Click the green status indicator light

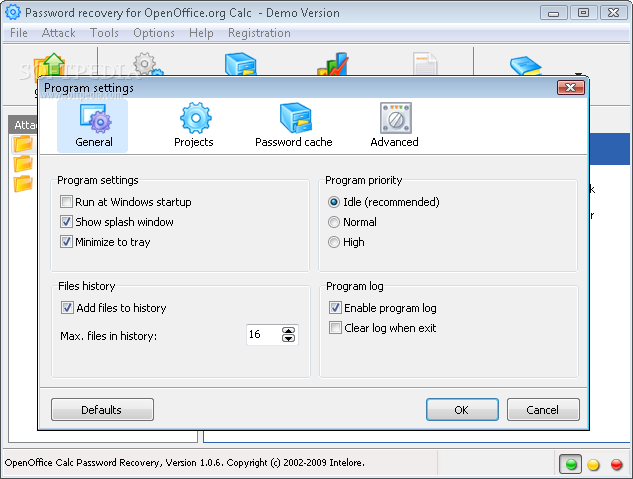pos(571,464)
